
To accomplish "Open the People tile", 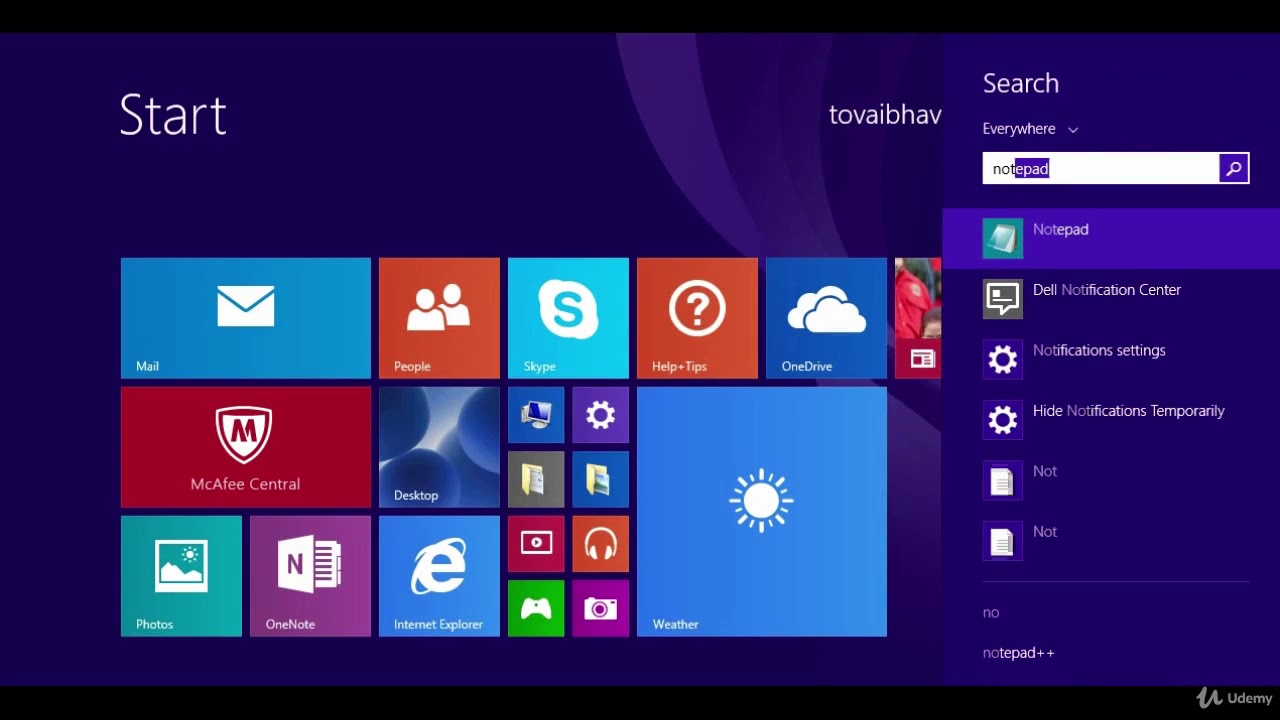I will pos(439,318).
